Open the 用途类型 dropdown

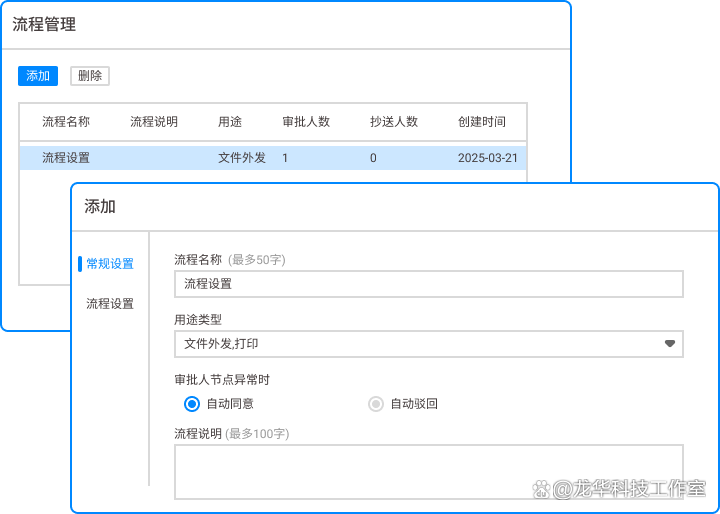pyautogui.click(x=429, y=344)
